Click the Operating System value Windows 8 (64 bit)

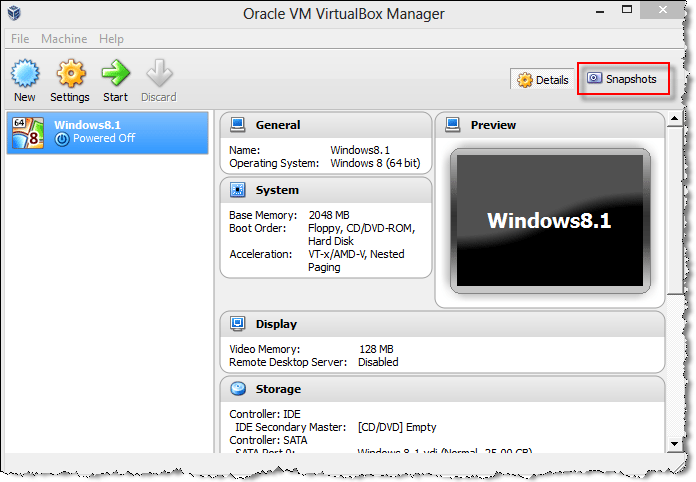(x=375, y=163)
